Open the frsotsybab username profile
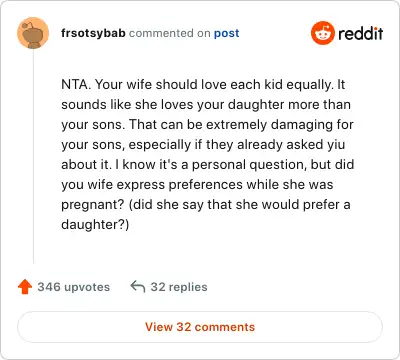Viewport: 400px width, 360px height. tap(93, 33)
